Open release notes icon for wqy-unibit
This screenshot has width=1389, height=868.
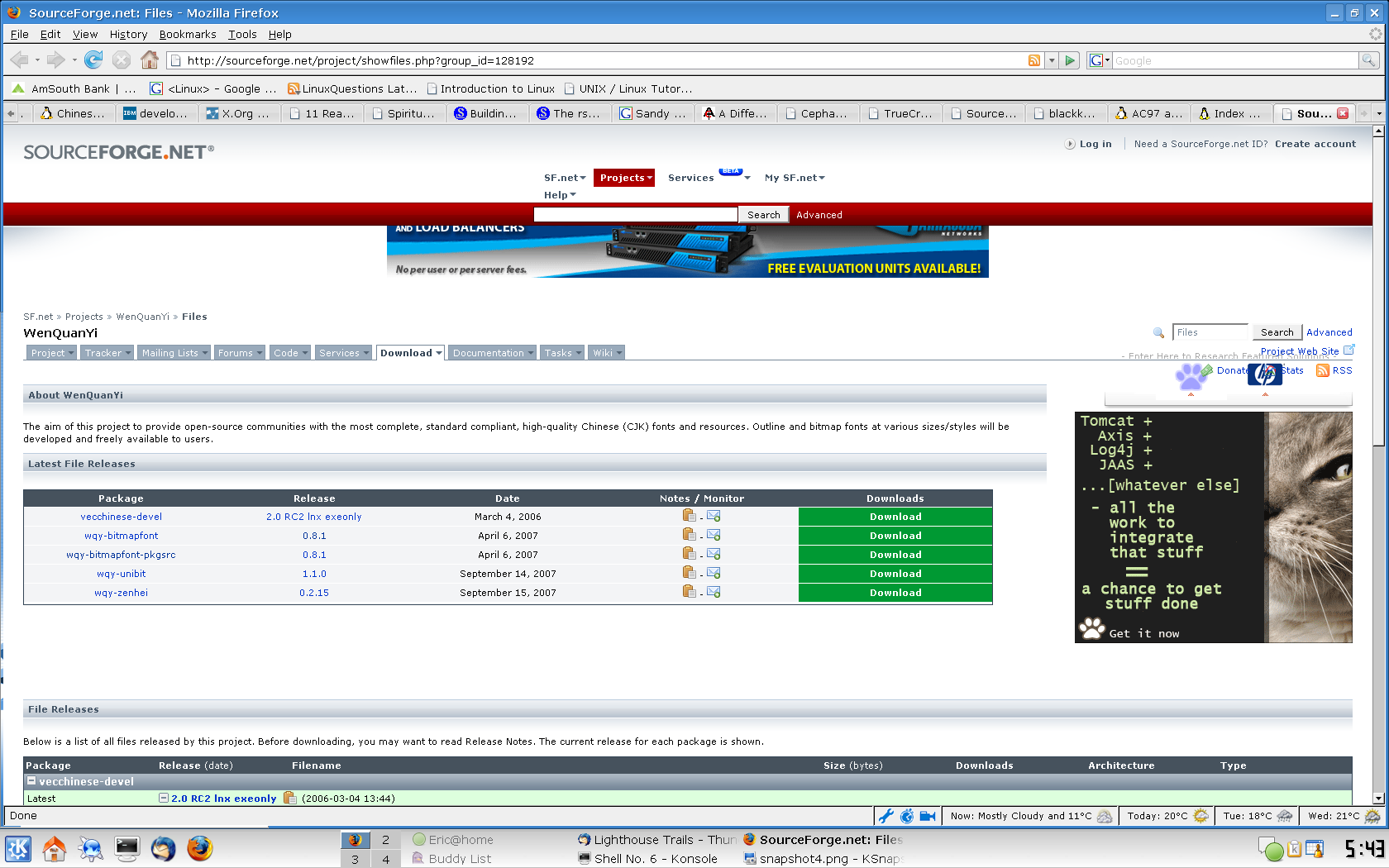click(x=690, y=573)
